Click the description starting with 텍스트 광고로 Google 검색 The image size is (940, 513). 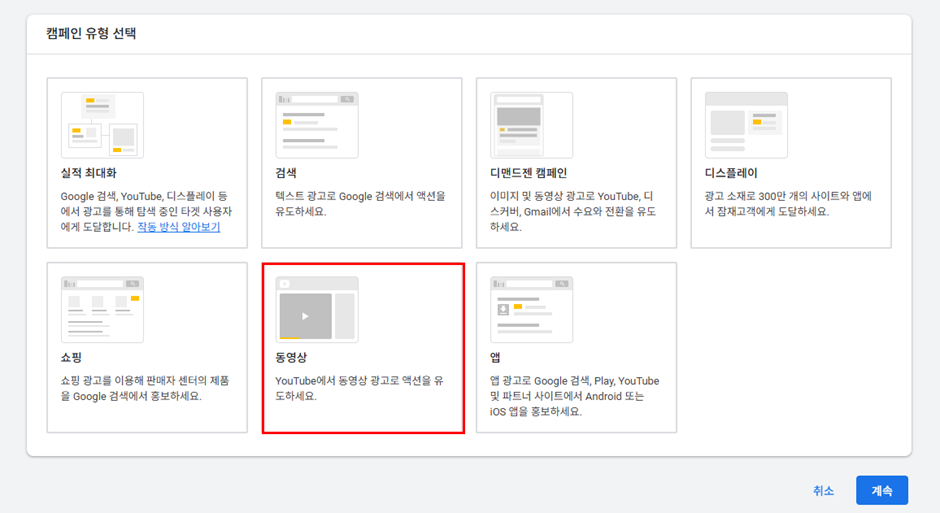[360, 204]
